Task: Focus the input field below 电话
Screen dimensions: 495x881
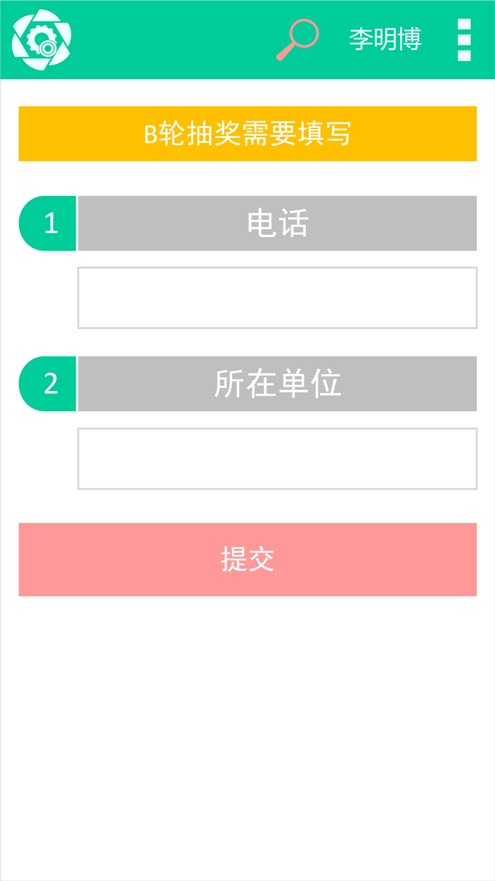Action: pos(278,298)
